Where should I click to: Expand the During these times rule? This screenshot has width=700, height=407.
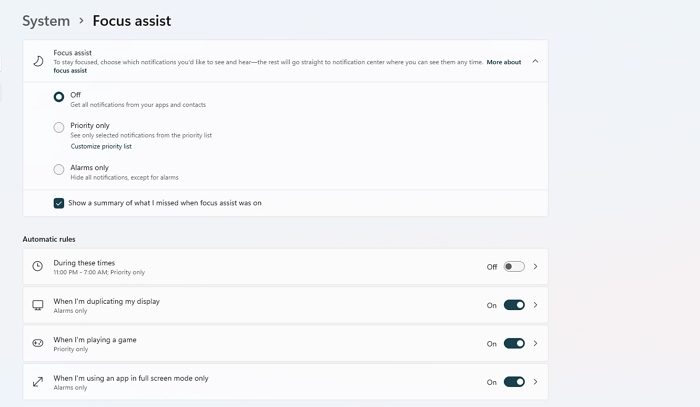pyautogui.click(x=536, y=267)
